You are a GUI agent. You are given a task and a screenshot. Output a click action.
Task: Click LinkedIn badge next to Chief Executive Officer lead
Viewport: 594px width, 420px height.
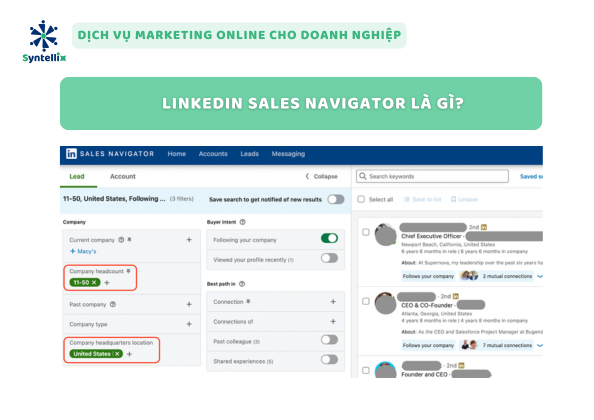point(484,227)
